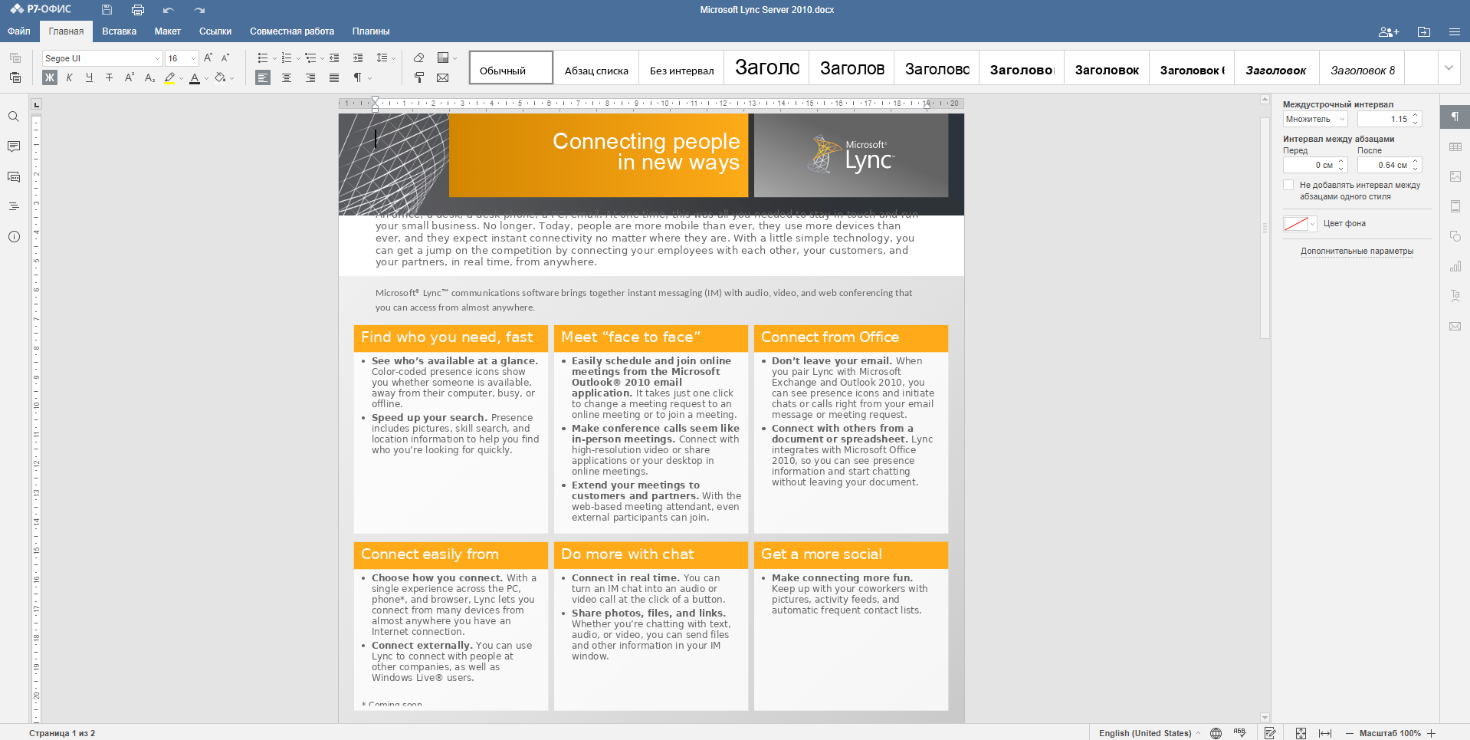The image size is (1470, 740).
Task: Open the search panel magnifier icon
Action: coord(14,117)
